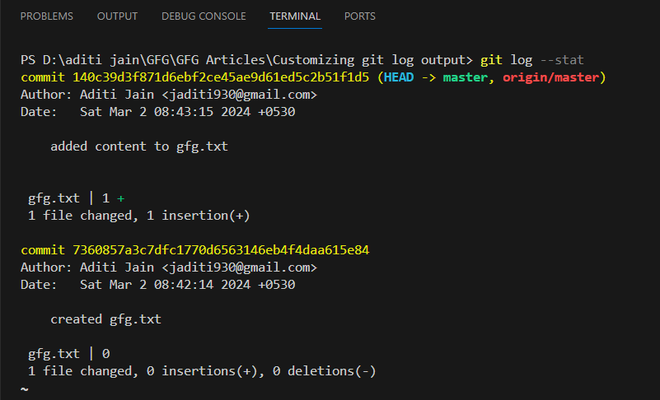660x400 pixels.
Task: Click the '1 file changed, 1 insertion(+)' summary
Action: (139, 216)
